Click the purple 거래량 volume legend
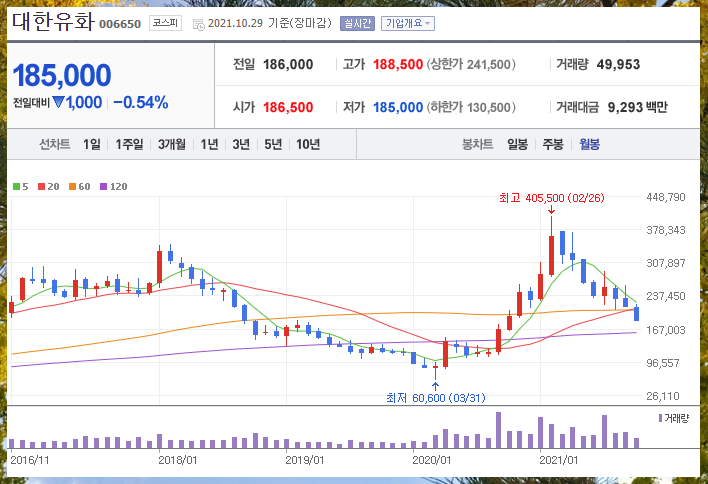Viewport: 708px width, 484px height. [x=674, y=418]
